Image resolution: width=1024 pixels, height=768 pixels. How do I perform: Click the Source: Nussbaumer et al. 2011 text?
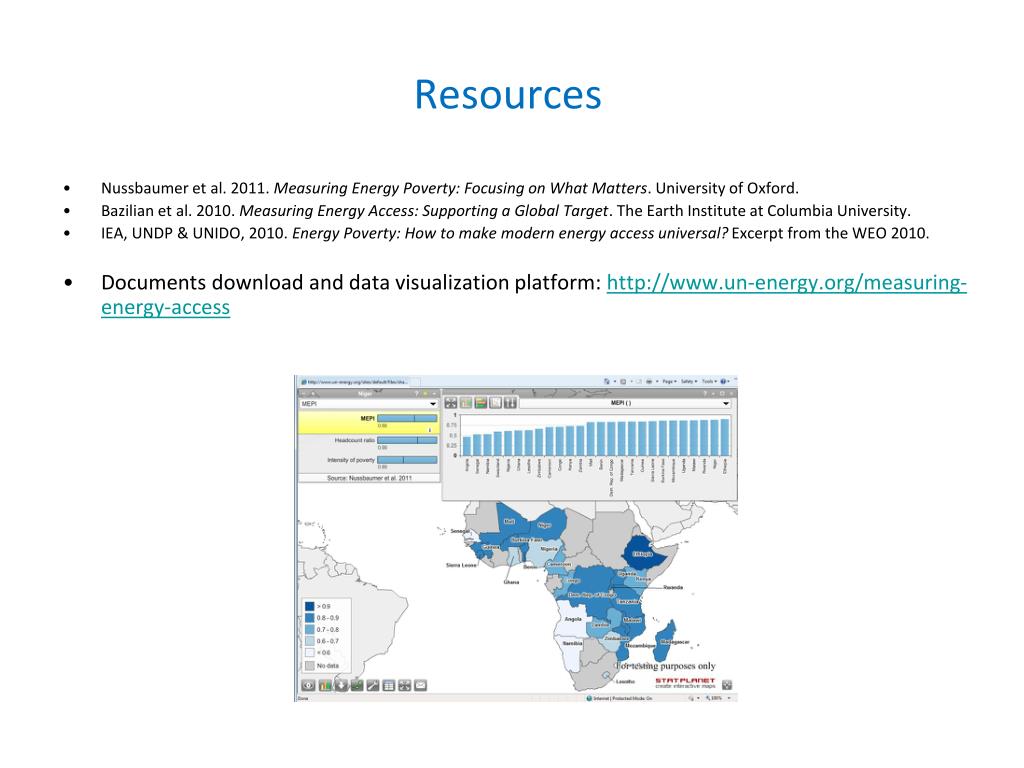pos(370,478)
